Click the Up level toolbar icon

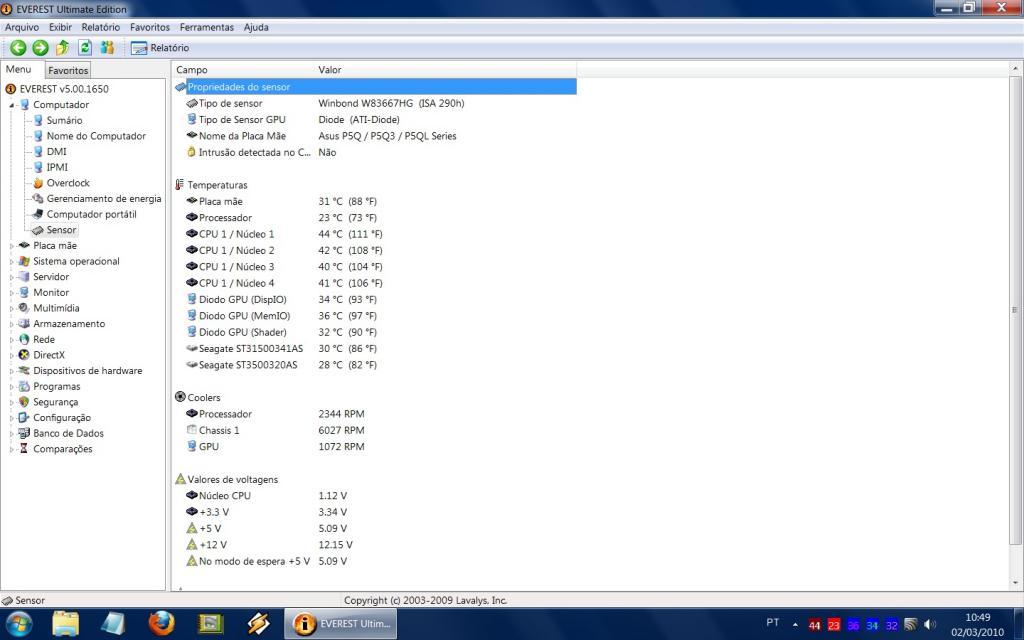pyautogui.click(x=63, y=47)
